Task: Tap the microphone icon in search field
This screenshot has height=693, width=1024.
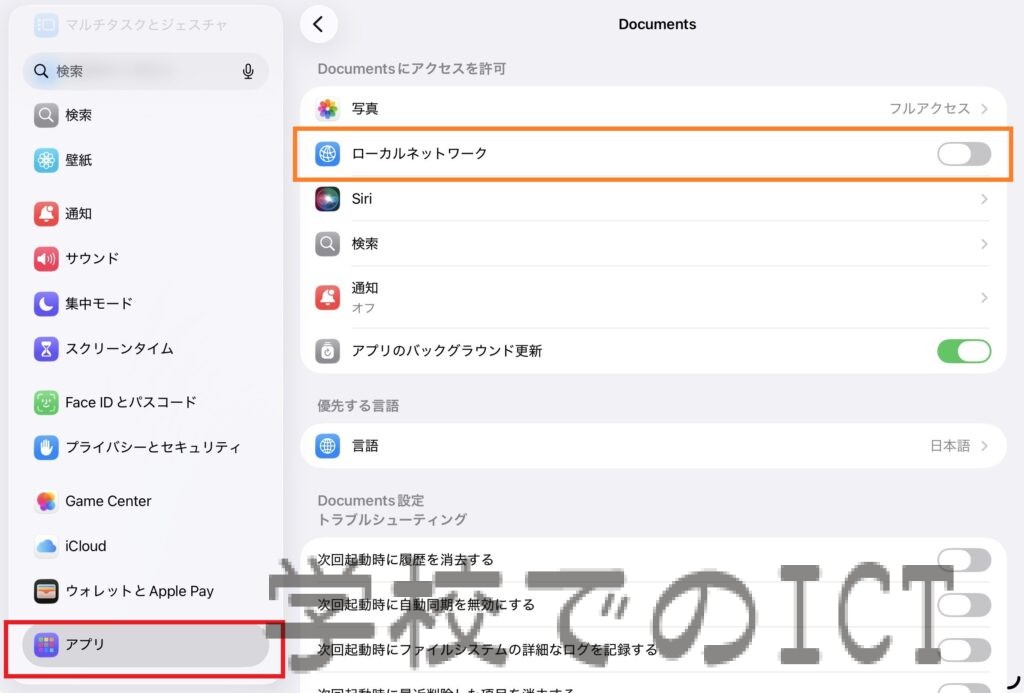Action: 248,71
